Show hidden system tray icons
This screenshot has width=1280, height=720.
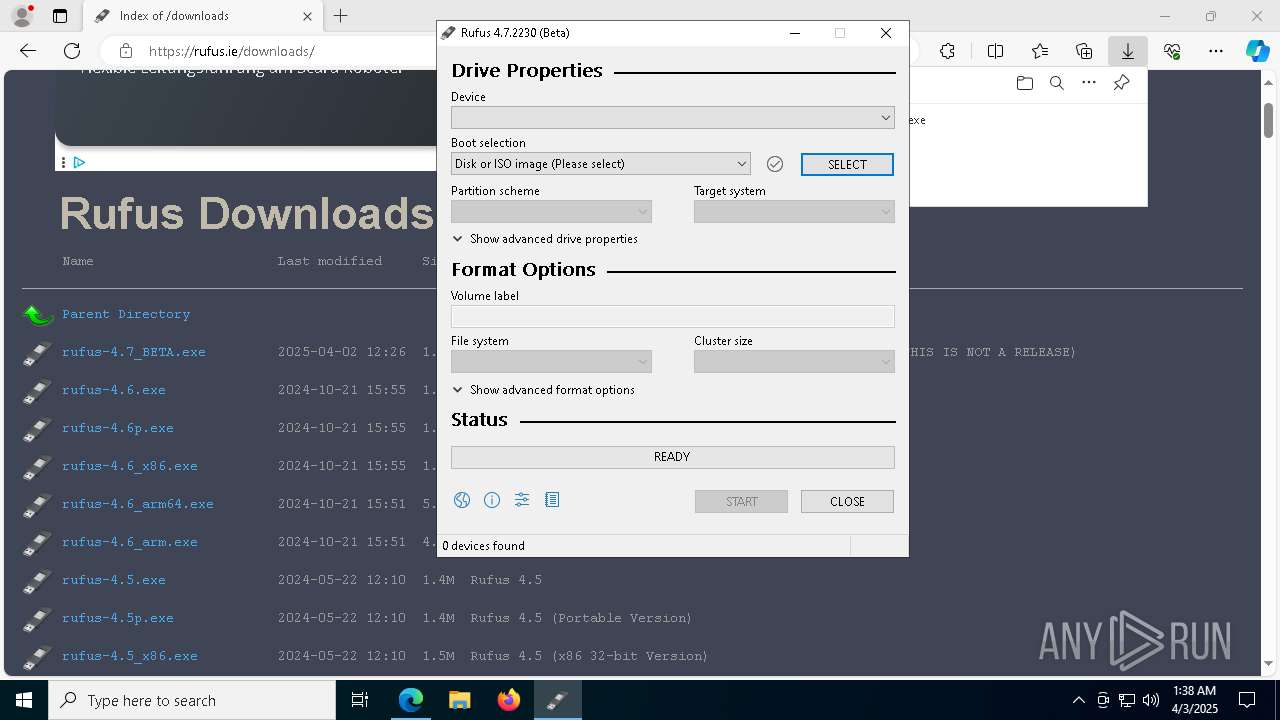coord(1078,700)
